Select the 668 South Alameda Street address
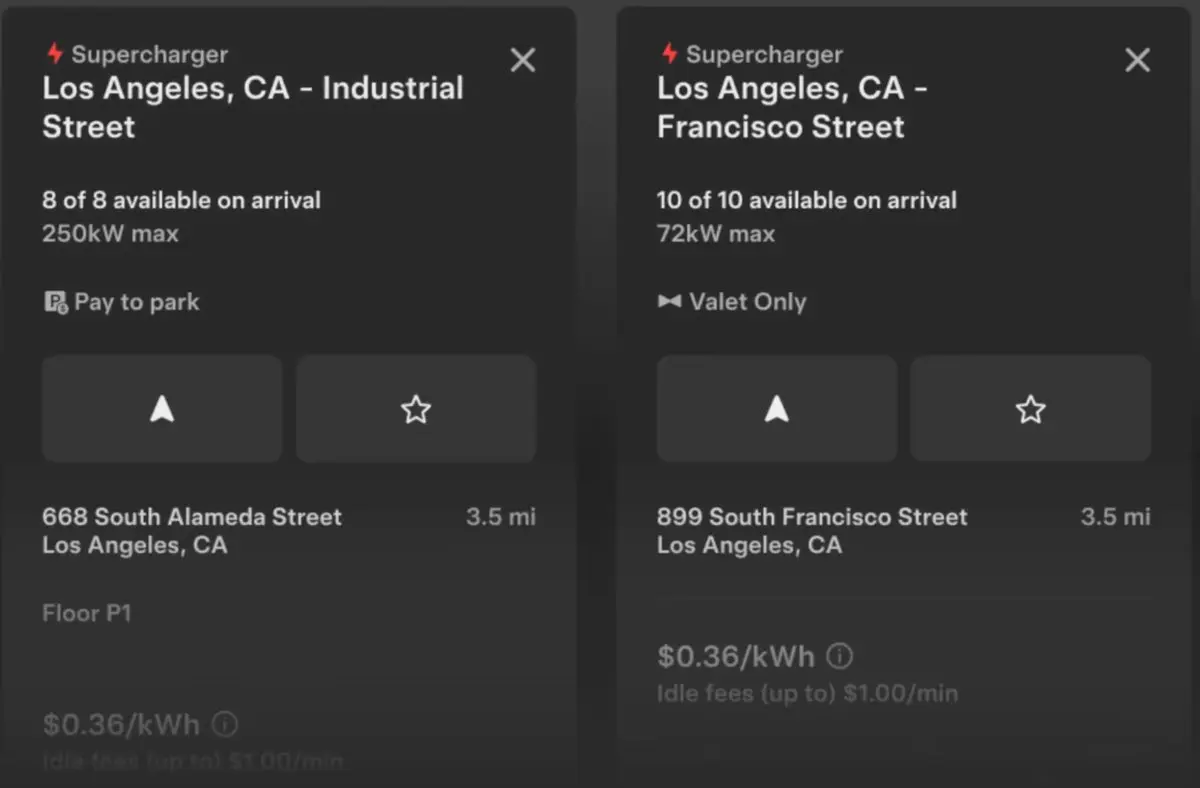 (x=192, y=517)
